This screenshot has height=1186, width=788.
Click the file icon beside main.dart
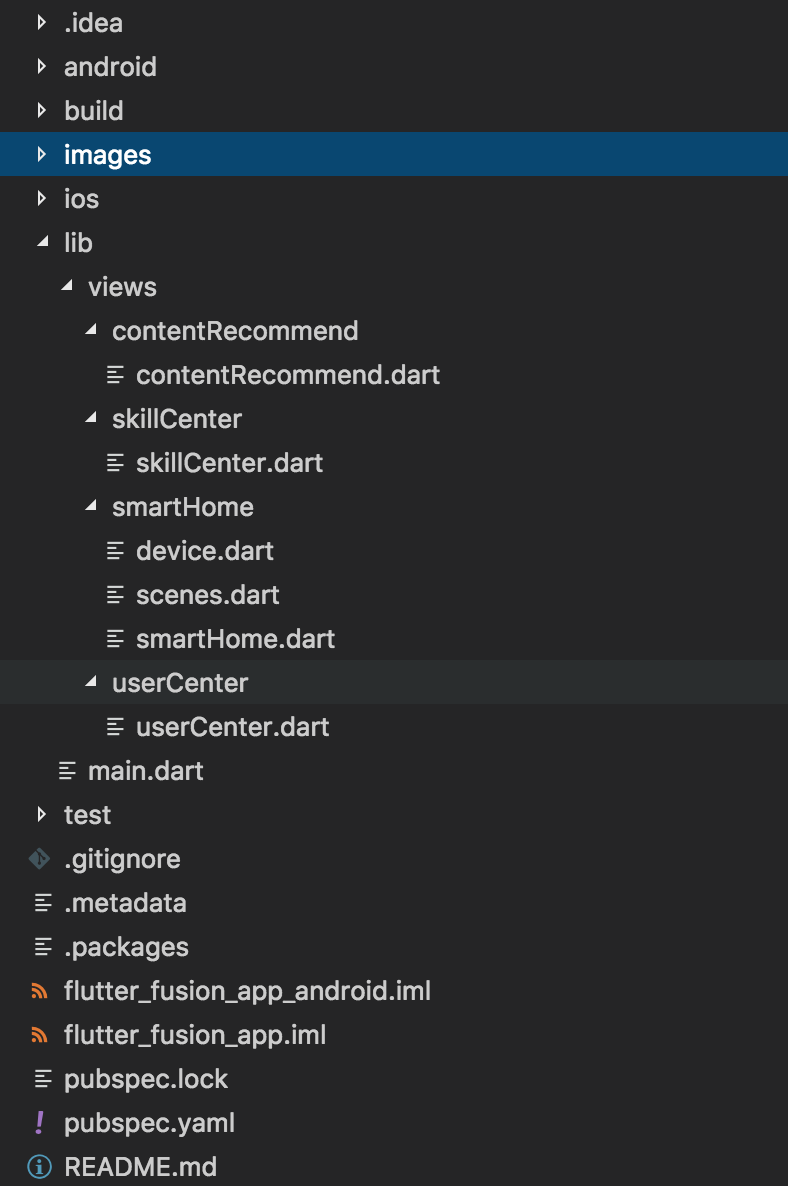(67, 771)
